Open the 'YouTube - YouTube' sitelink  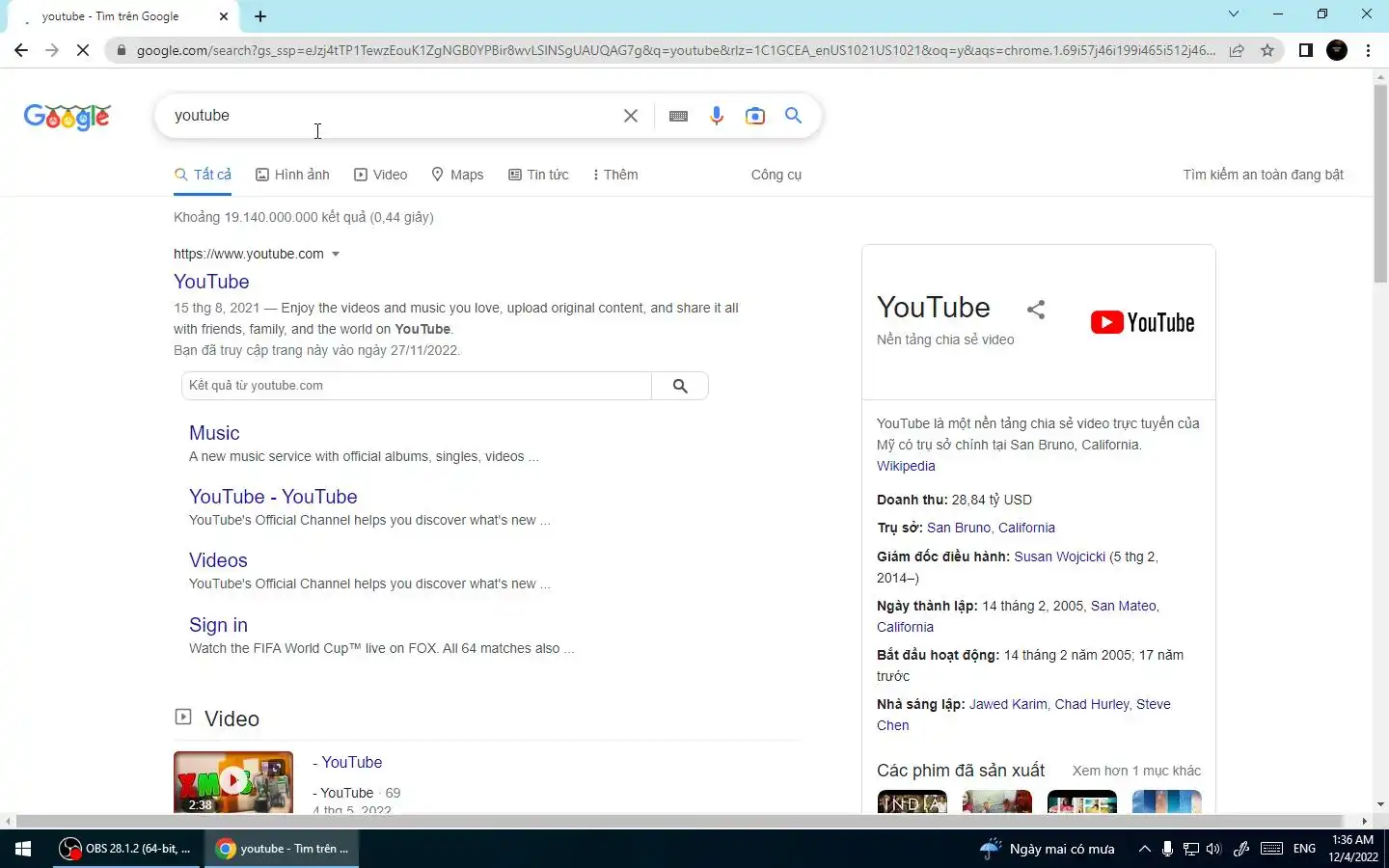tap(273, 497)
